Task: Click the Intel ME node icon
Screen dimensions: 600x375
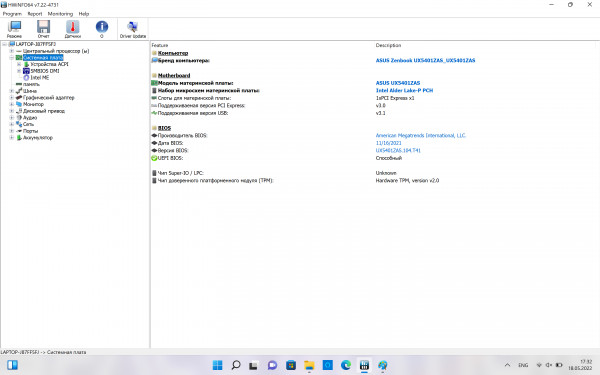Action: (26, 77)
